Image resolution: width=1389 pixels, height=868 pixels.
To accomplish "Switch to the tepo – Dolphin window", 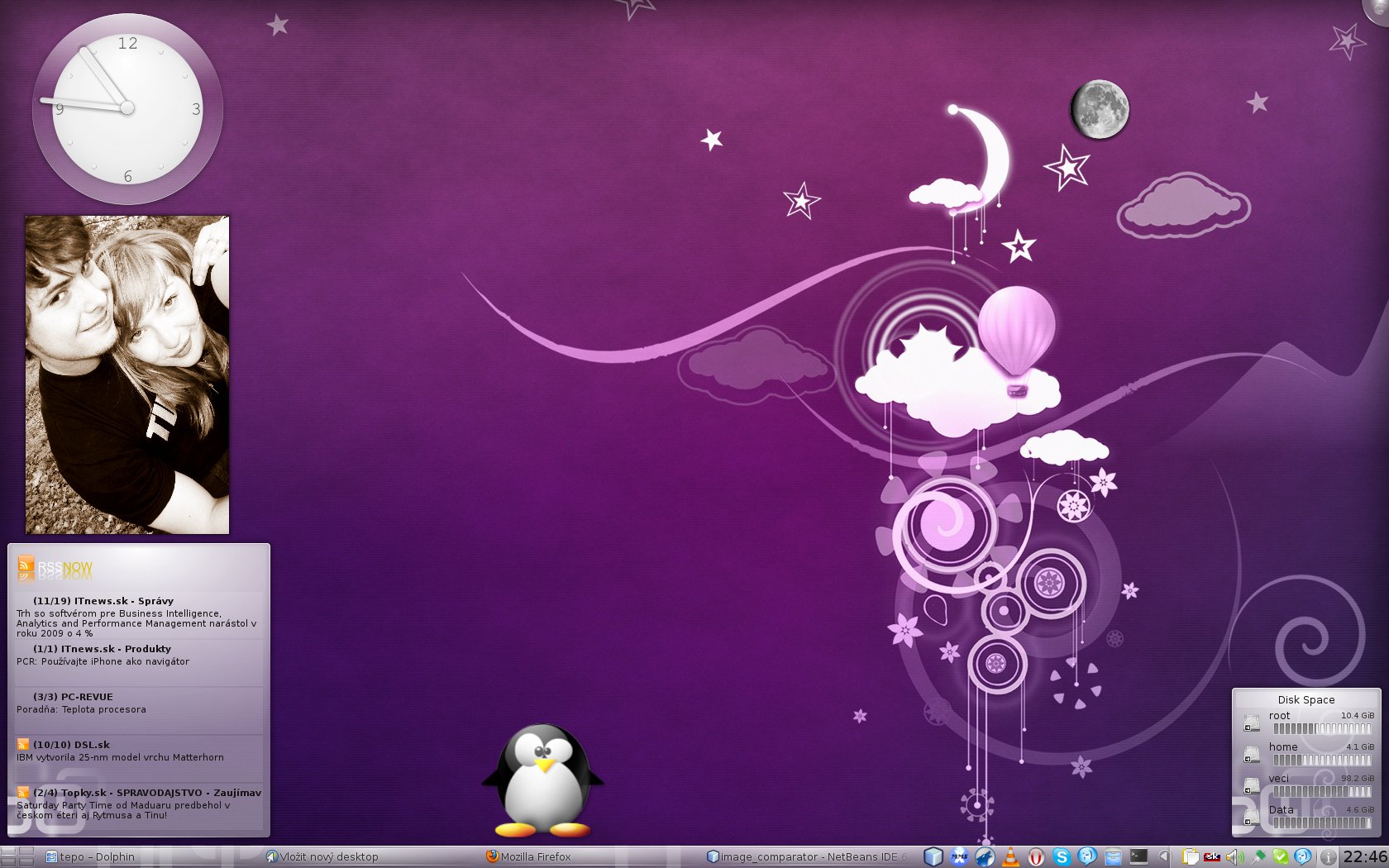I will tap(91, 857).
